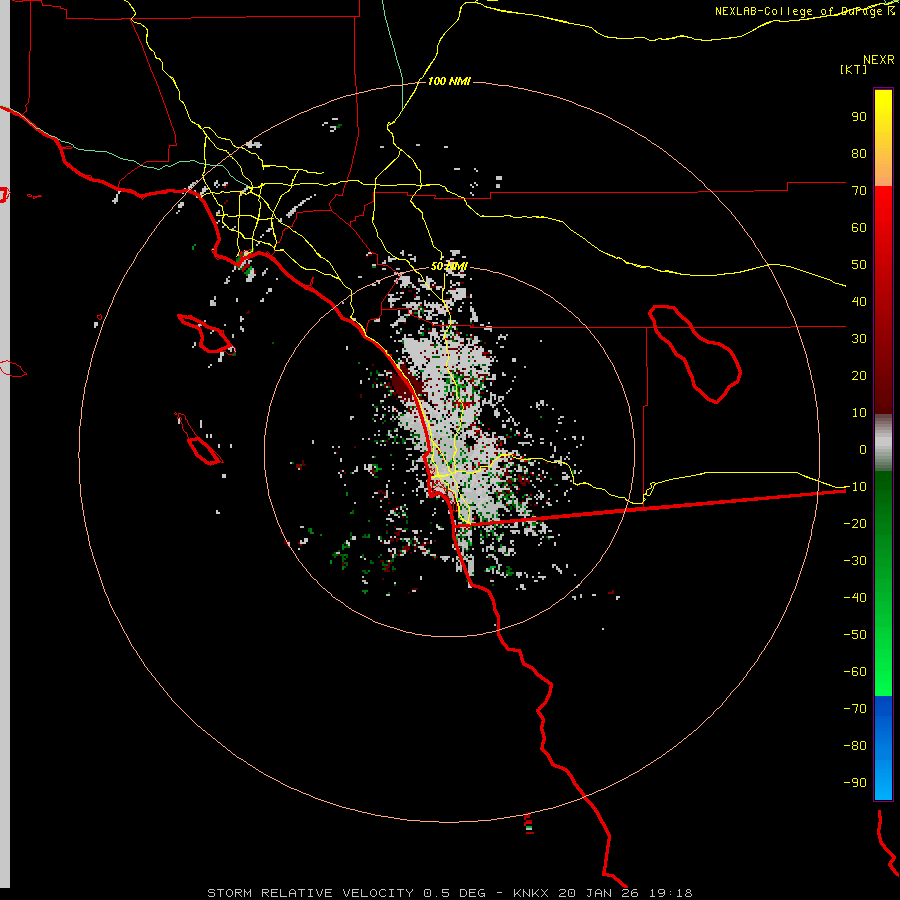Click the '70' velocity scale value
This screenshot has width=900, height=900.
(x=859, y=191)
